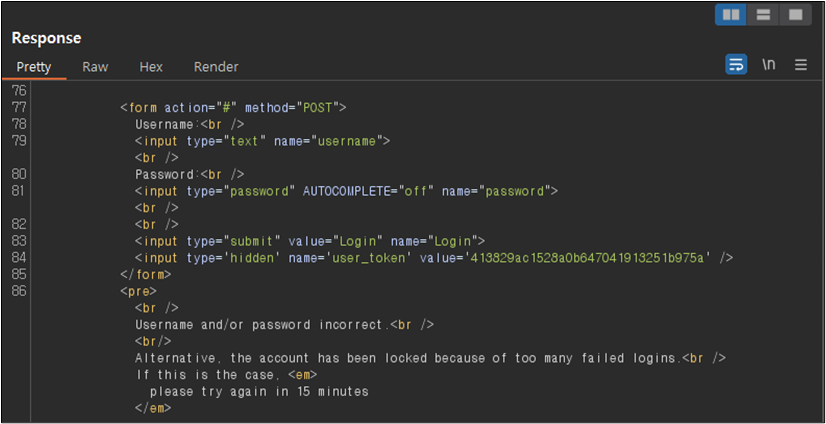Click the opening <pre> tag
Screen dimensions: 826x424
coord(139,291)
